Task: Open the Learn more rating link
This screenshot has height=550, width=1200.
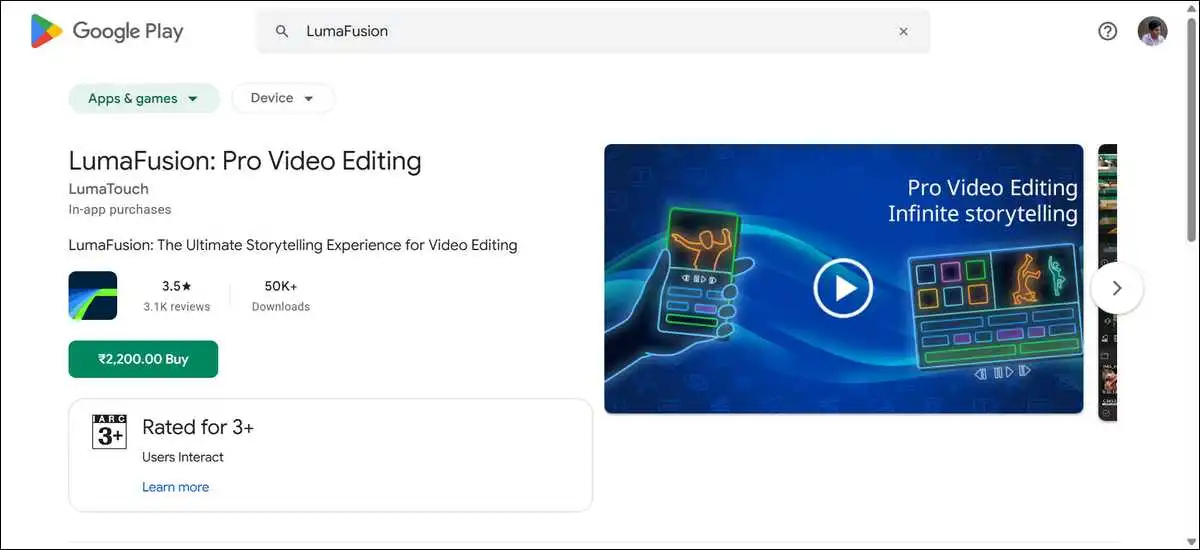Action: (x=176, y=487)
